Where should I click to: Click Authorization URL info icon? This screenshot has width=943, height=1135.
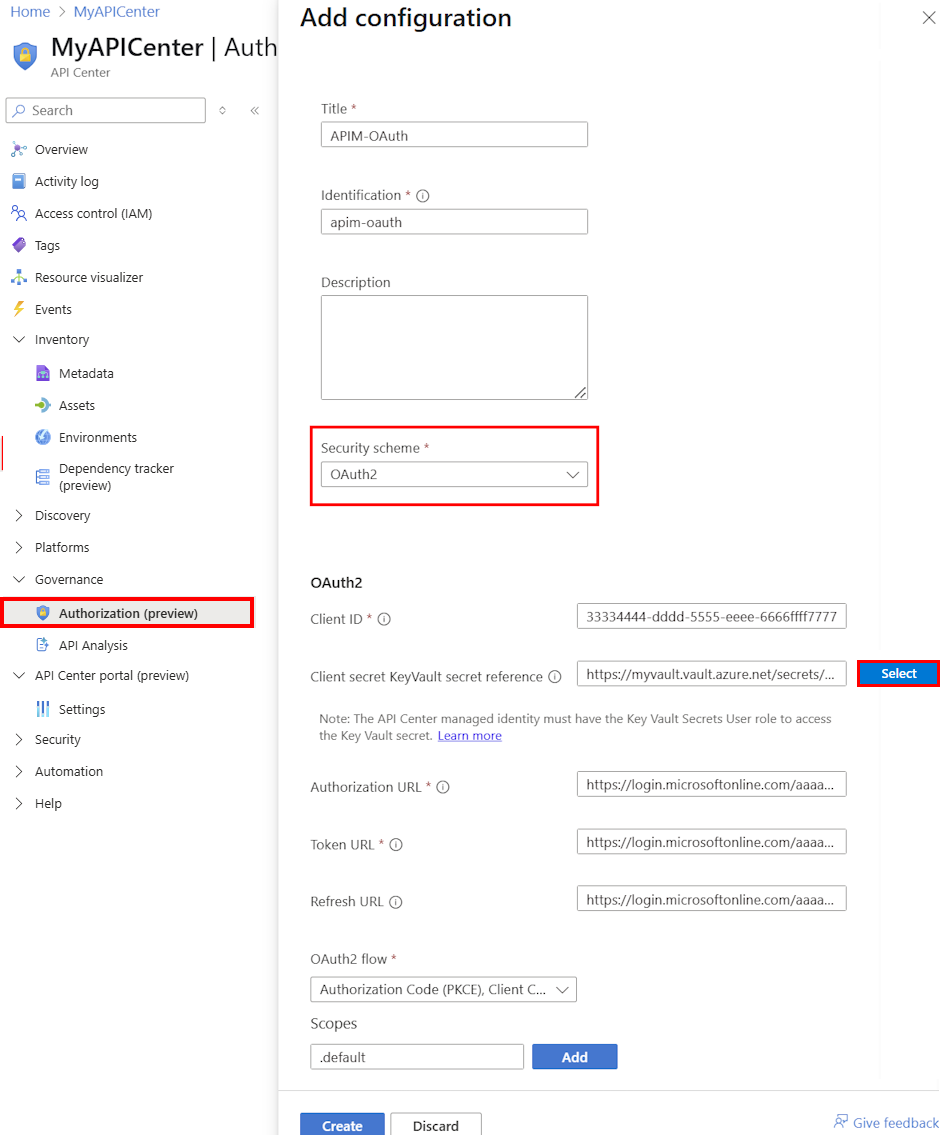443,788
